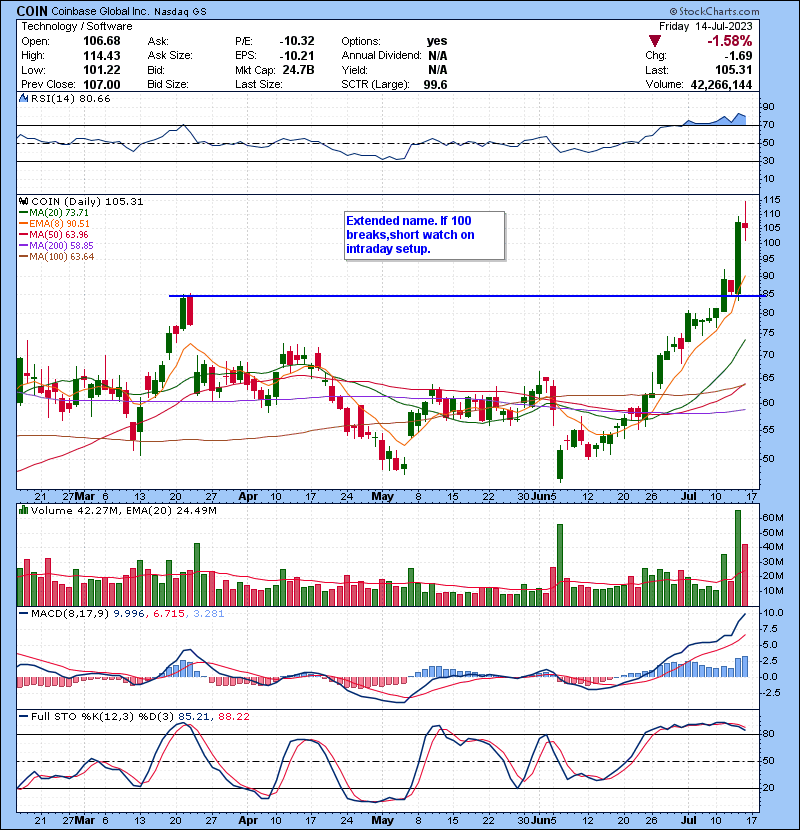The image size is (800, 830).
Task: Select the Low value 101.22
Action: coord(102,70)
